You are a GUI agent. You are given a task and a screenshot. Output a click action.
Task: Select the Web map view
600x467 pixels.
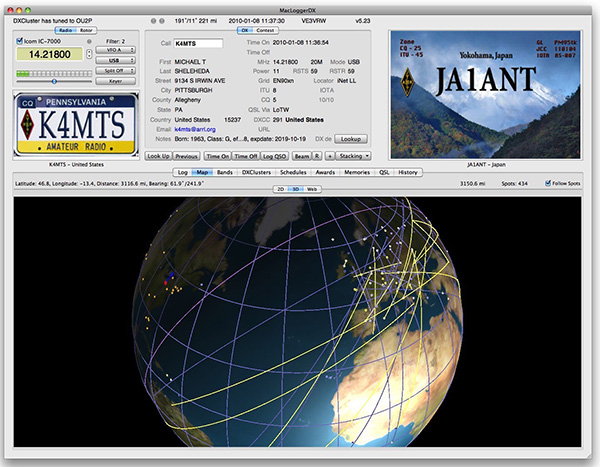tap(312, 188)
